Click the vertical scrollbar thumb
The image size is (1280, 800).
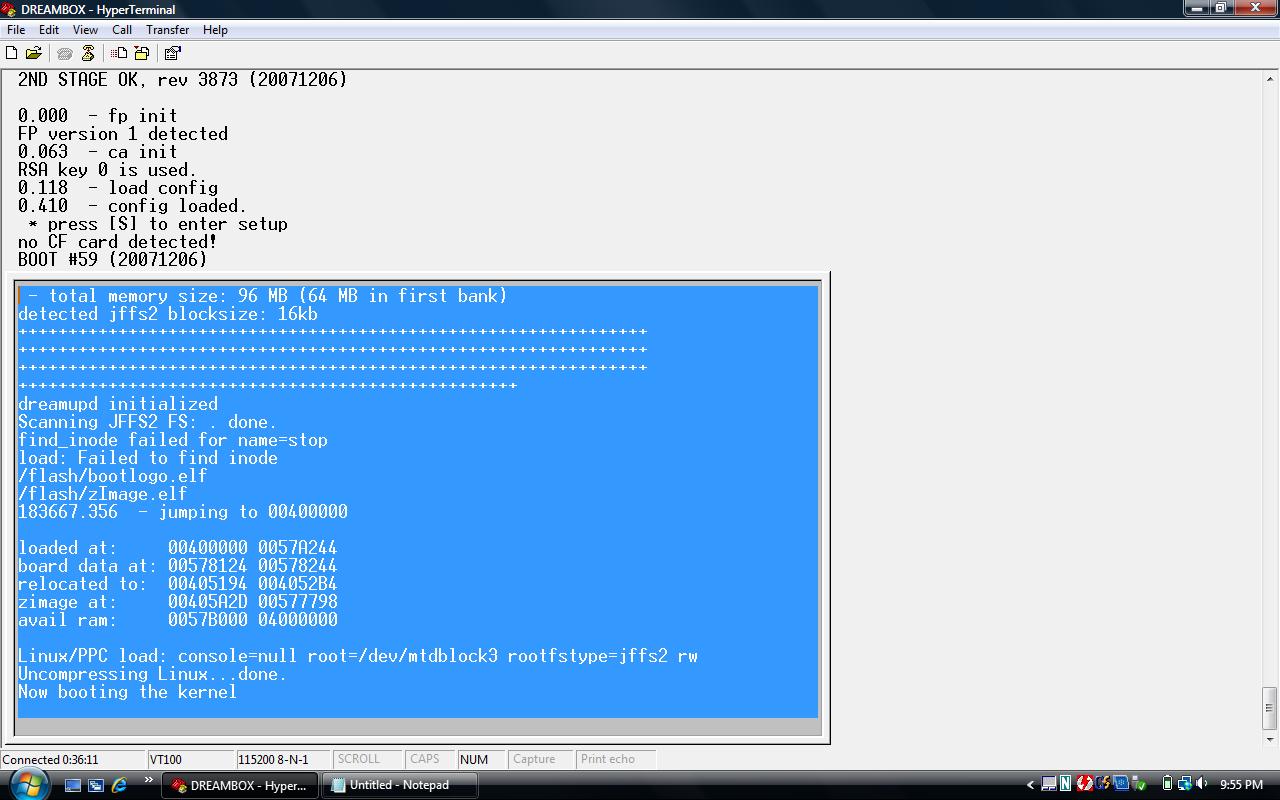coord(1270,708)
